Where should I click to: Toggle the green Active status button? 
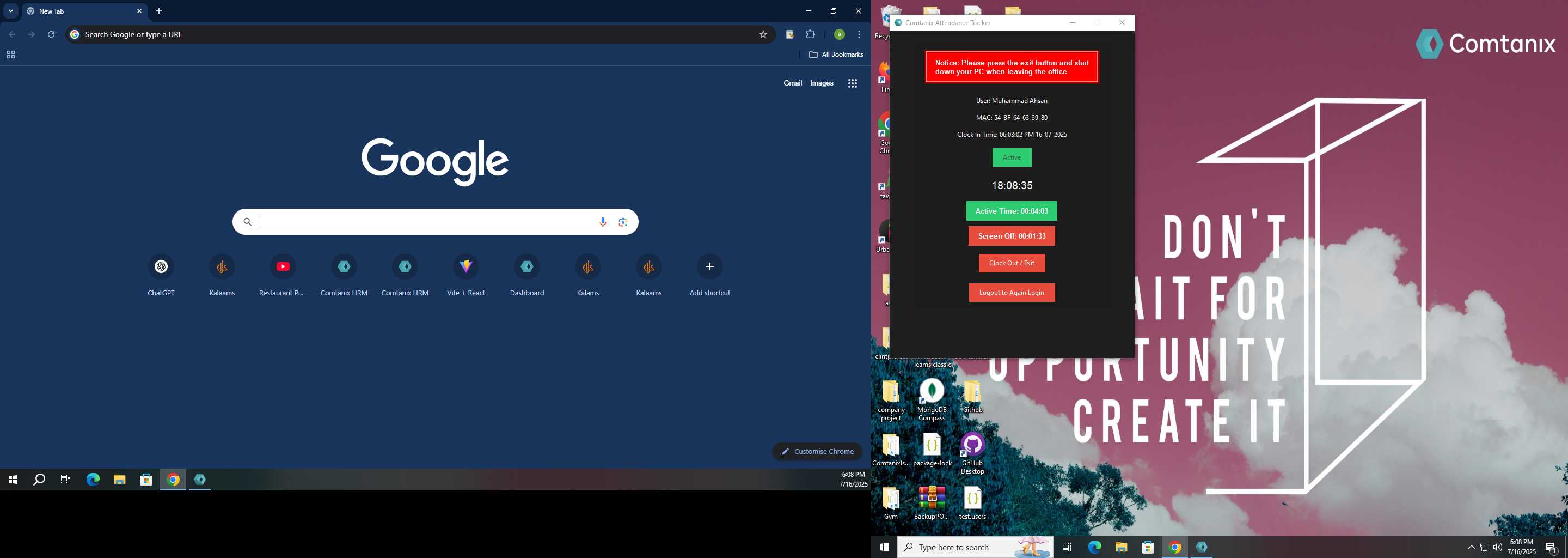(1012, 158)
